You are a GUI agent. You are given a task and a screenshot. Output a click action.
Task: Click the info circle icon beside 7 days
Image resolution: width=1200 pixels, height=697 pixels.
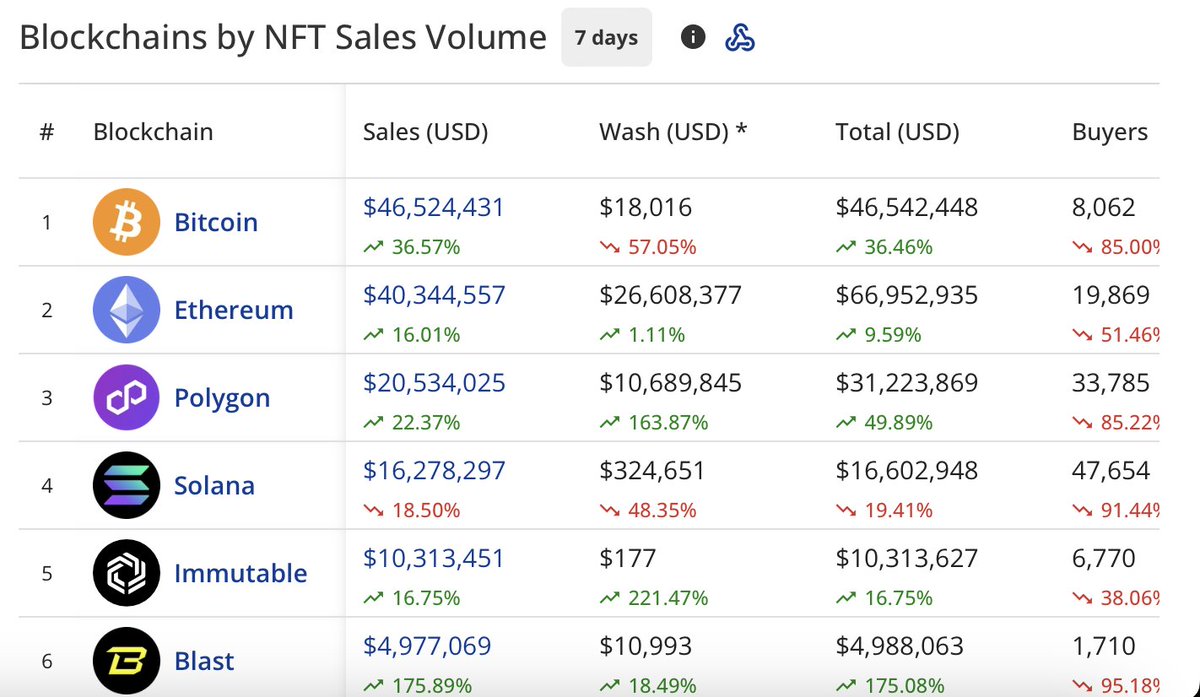coord(693,37)
